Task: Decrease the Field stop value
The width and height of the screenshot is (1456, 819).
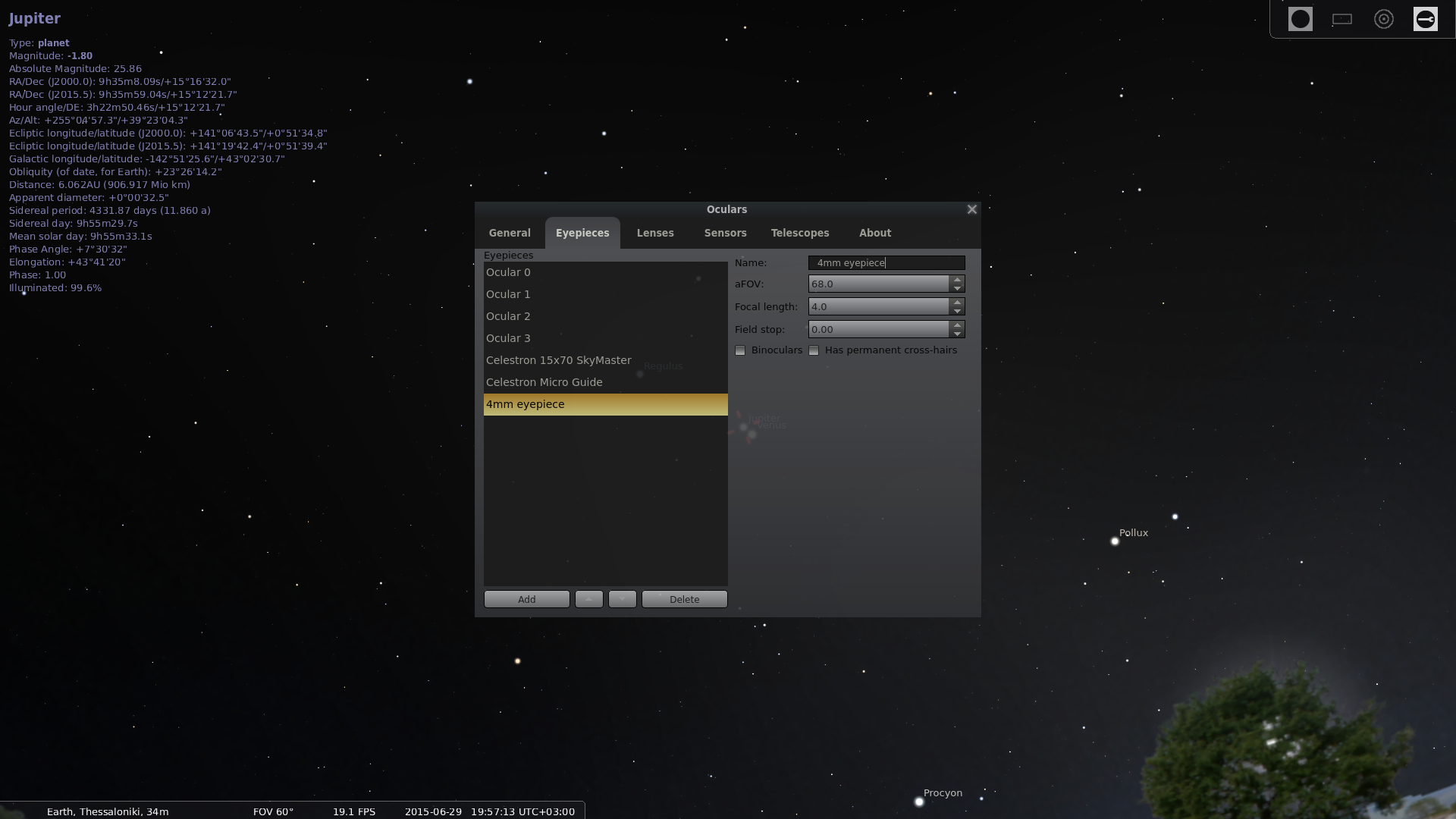Action: (957, 334)
